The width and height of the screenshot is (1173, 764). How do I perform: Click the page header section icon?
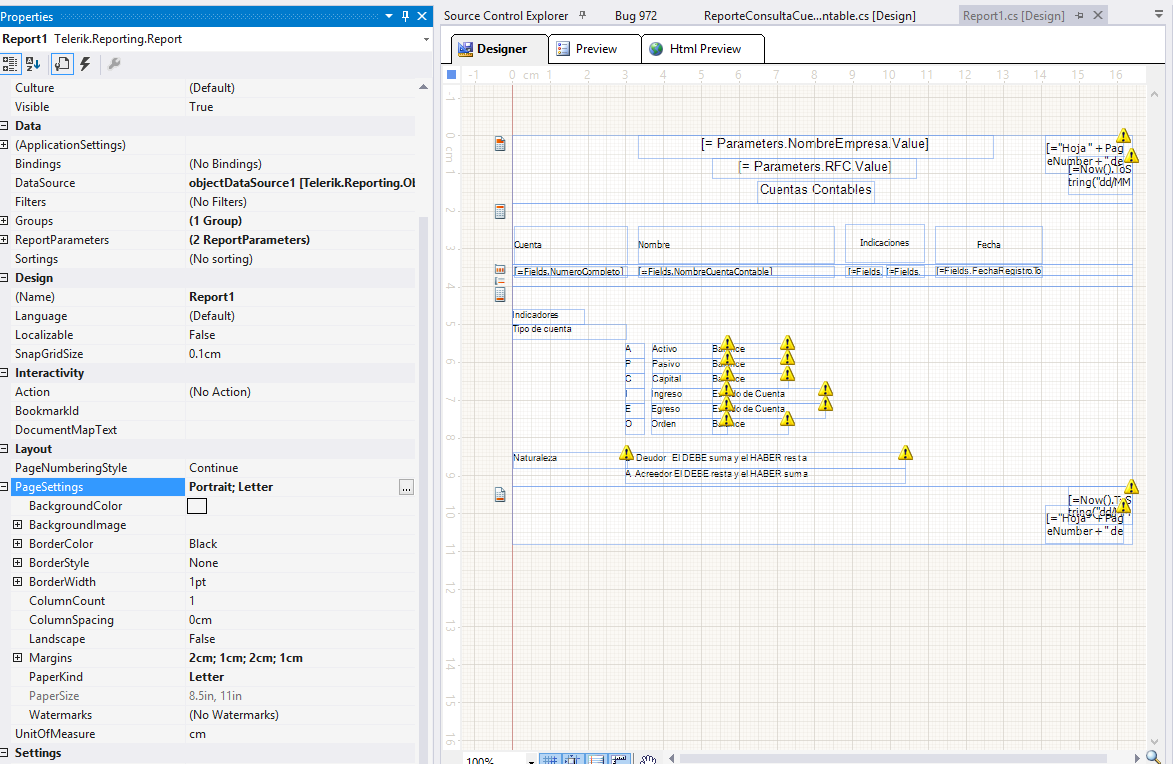click(x=500, y=144)
